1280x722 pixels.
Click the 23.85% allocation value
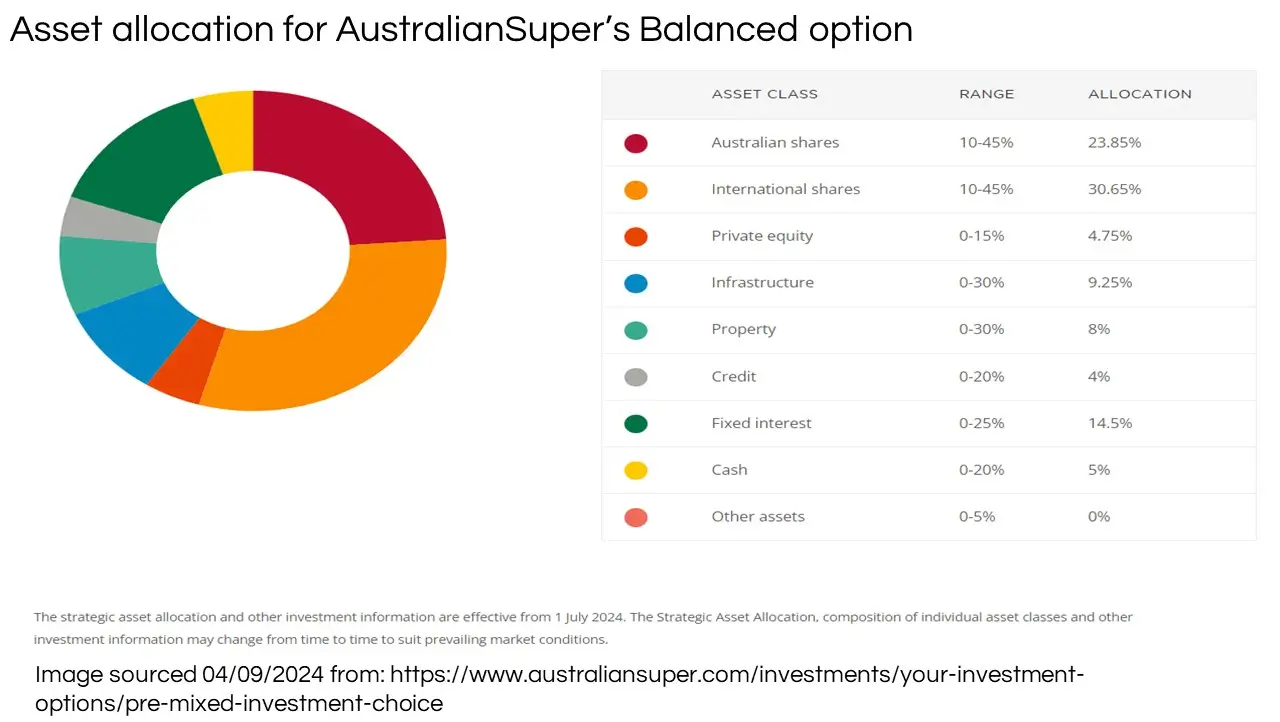(1114, 143)
